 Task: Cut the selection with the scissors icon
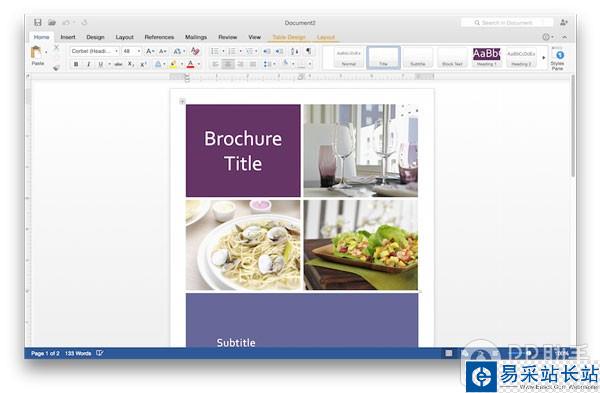click(x=56, y=47)
